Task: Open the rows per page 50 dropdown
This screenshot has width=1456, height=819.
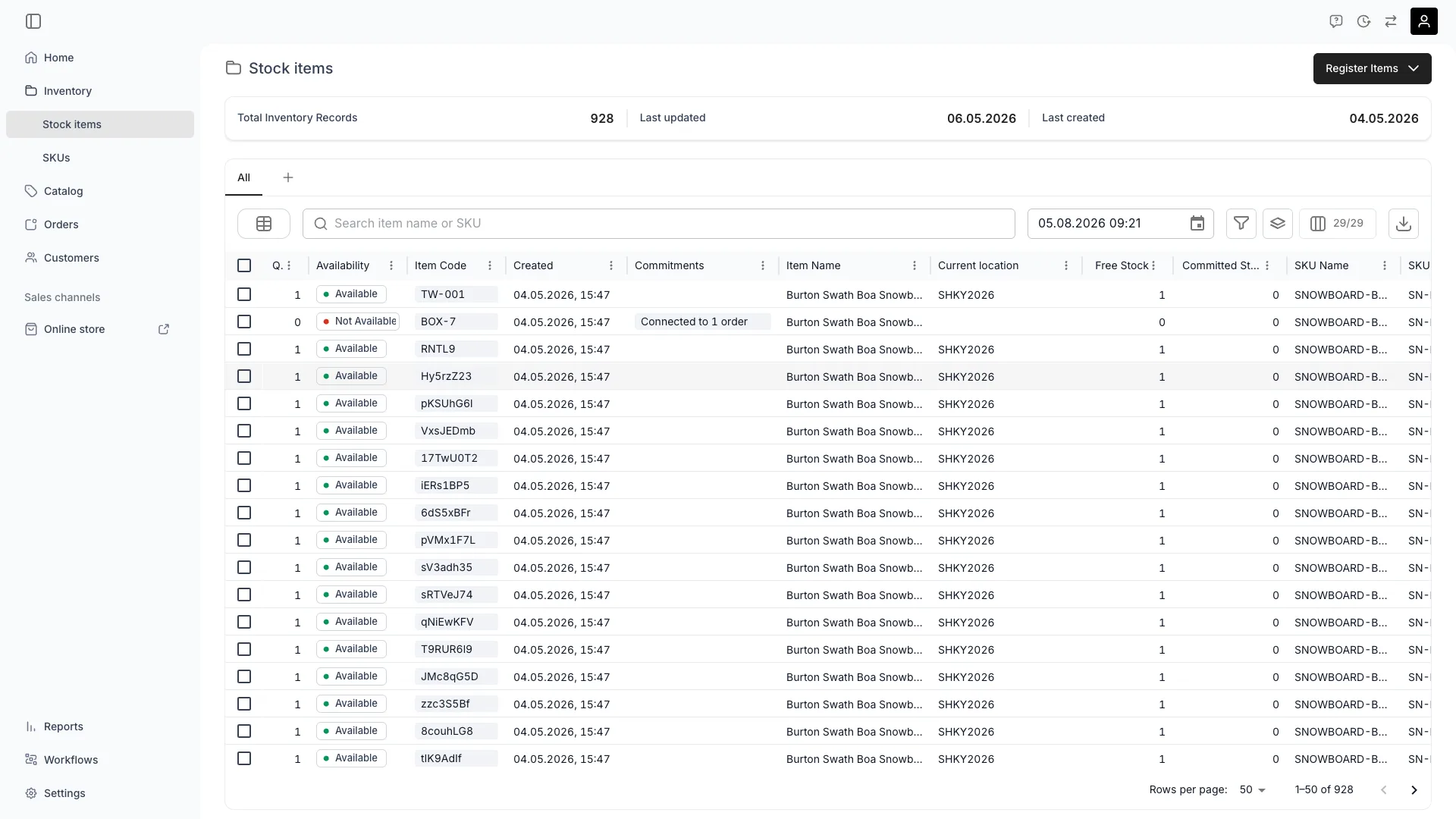Action: coord(1253,789)
